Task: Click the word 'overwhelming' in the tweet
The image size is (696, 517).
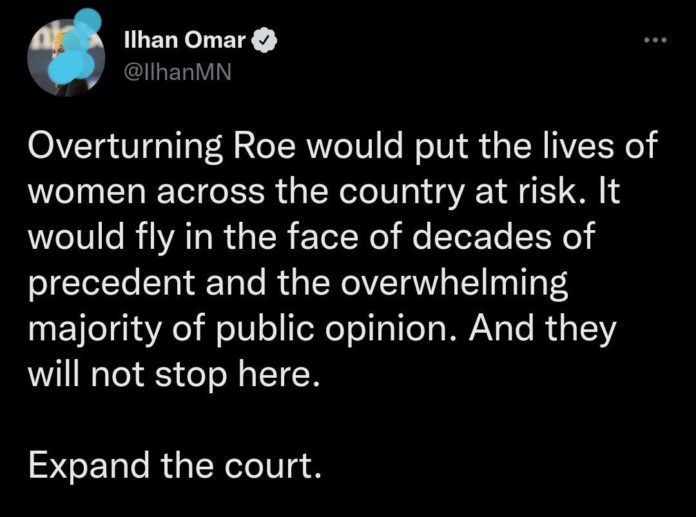Action: coord(455,284)
